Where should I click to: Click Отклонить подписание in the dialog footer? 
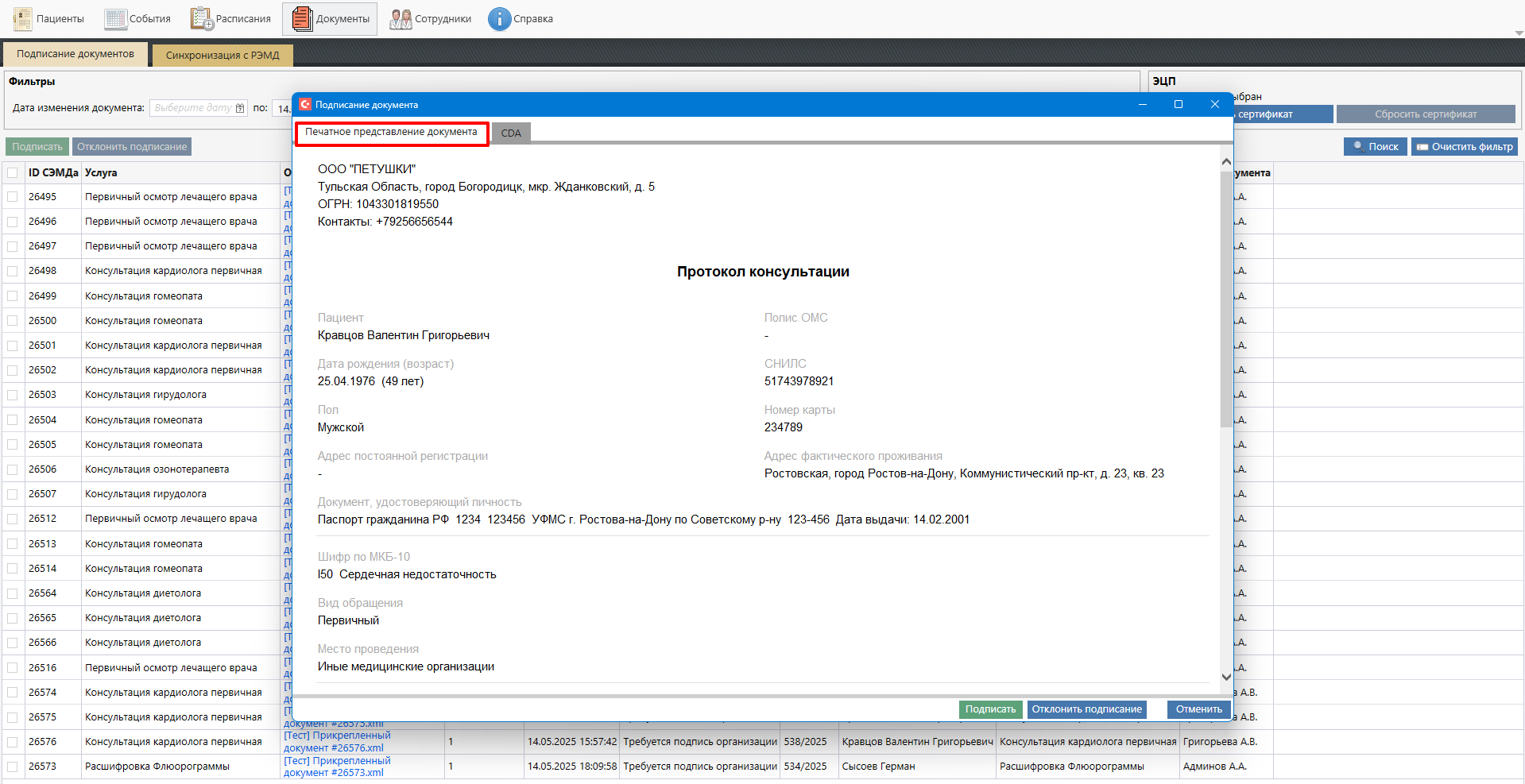[1086, 709]
